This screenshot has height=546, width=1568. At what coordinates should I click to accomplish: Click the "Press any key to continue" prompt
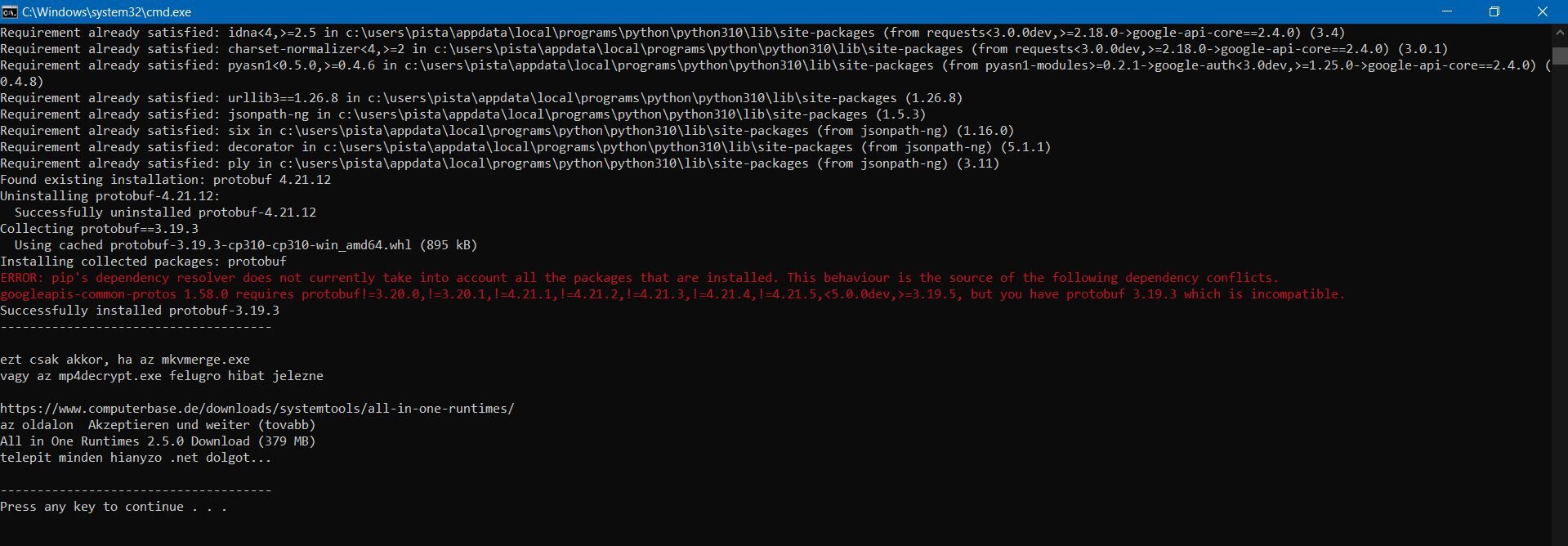114,507
